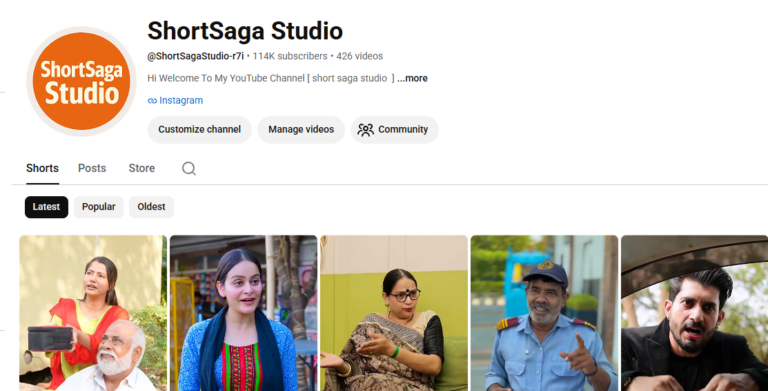The width and height of the screenshot is (768, 391).
Task: Click the Customize channel button
Action: coord(199,130)
